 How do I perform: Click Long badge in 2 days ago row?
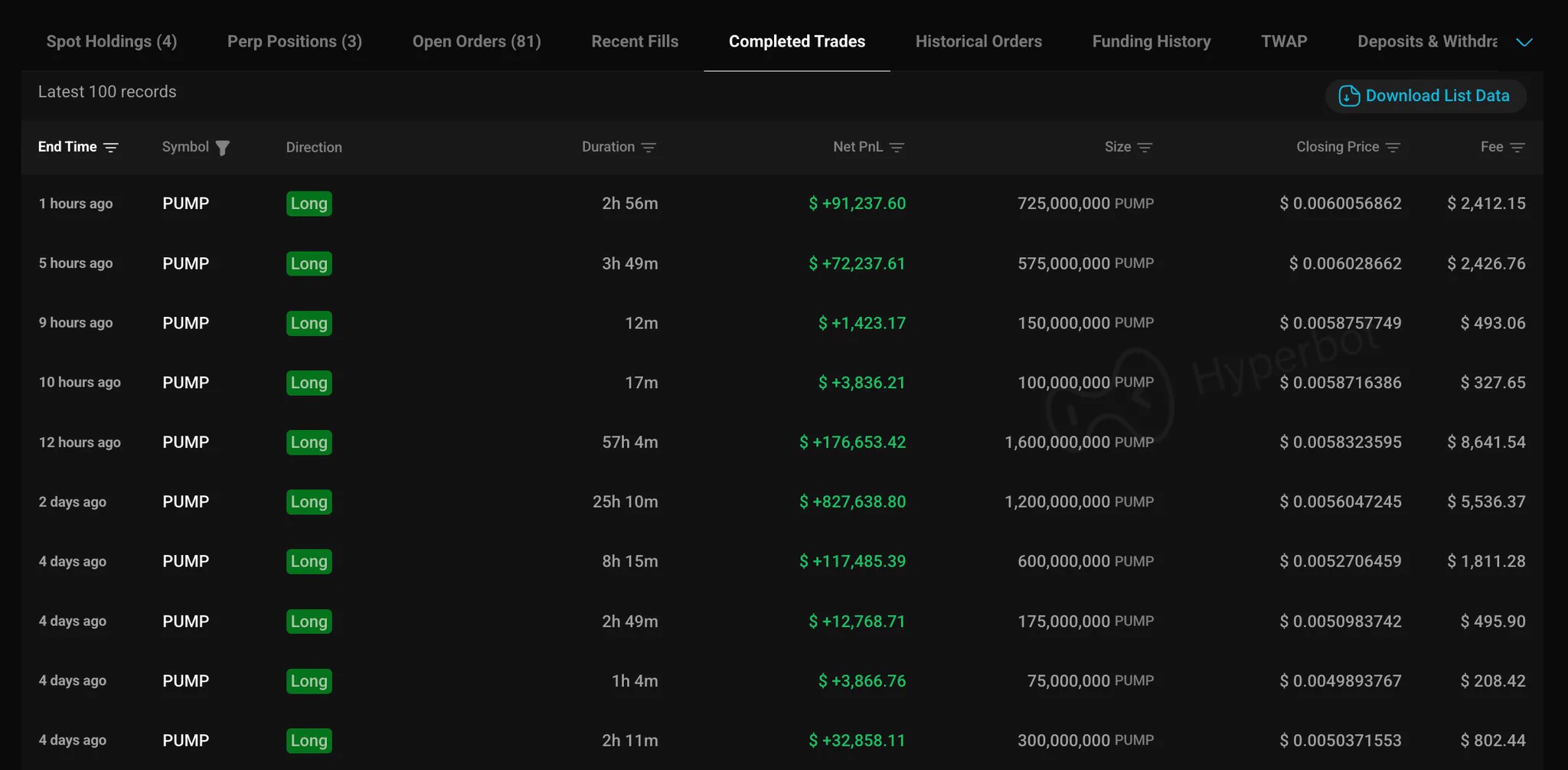coord(309,502)
